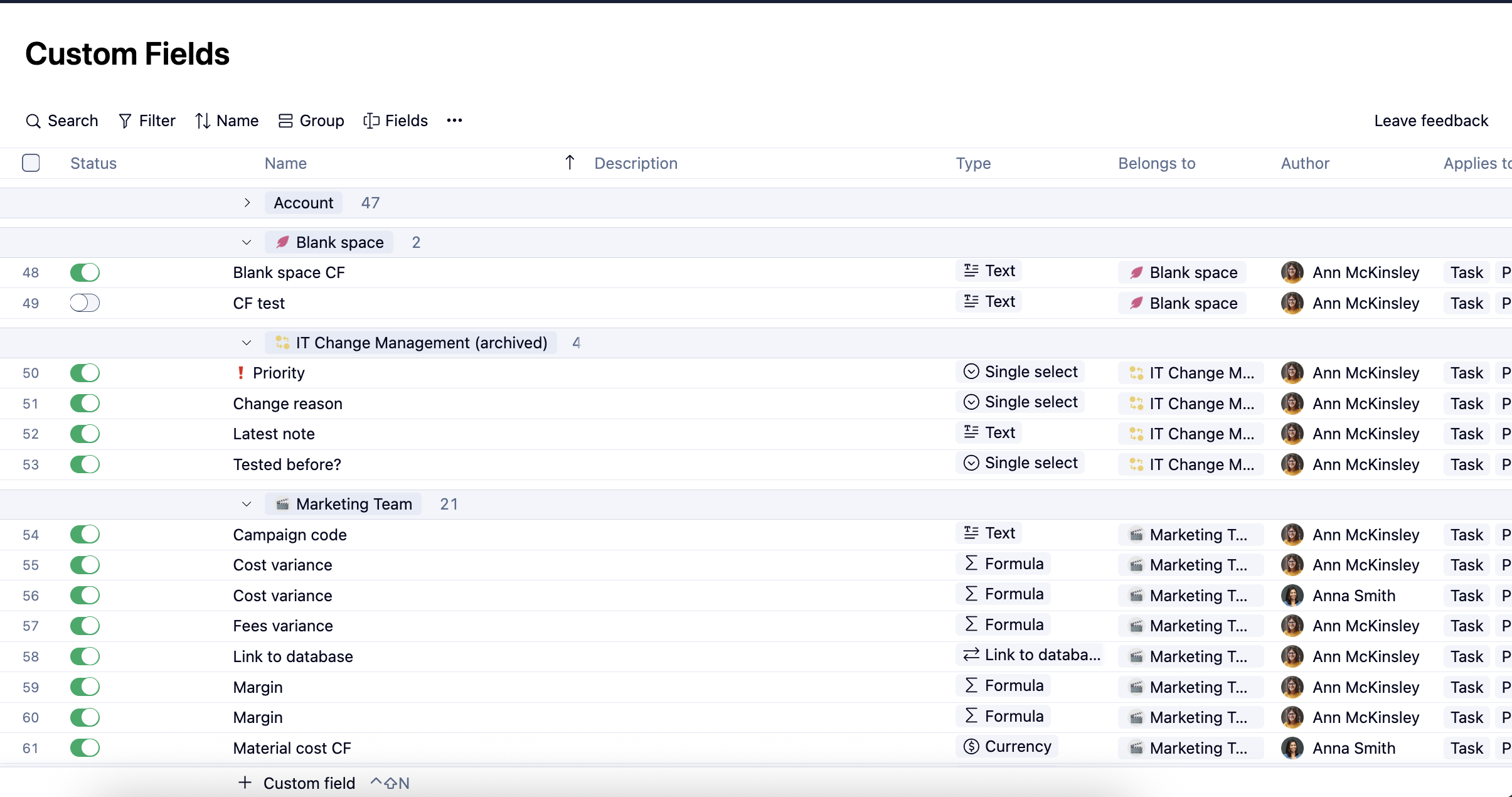Open the Formula type dropdown in row 59
This screenshot has width=1512, height=797.
point(1003,685)
